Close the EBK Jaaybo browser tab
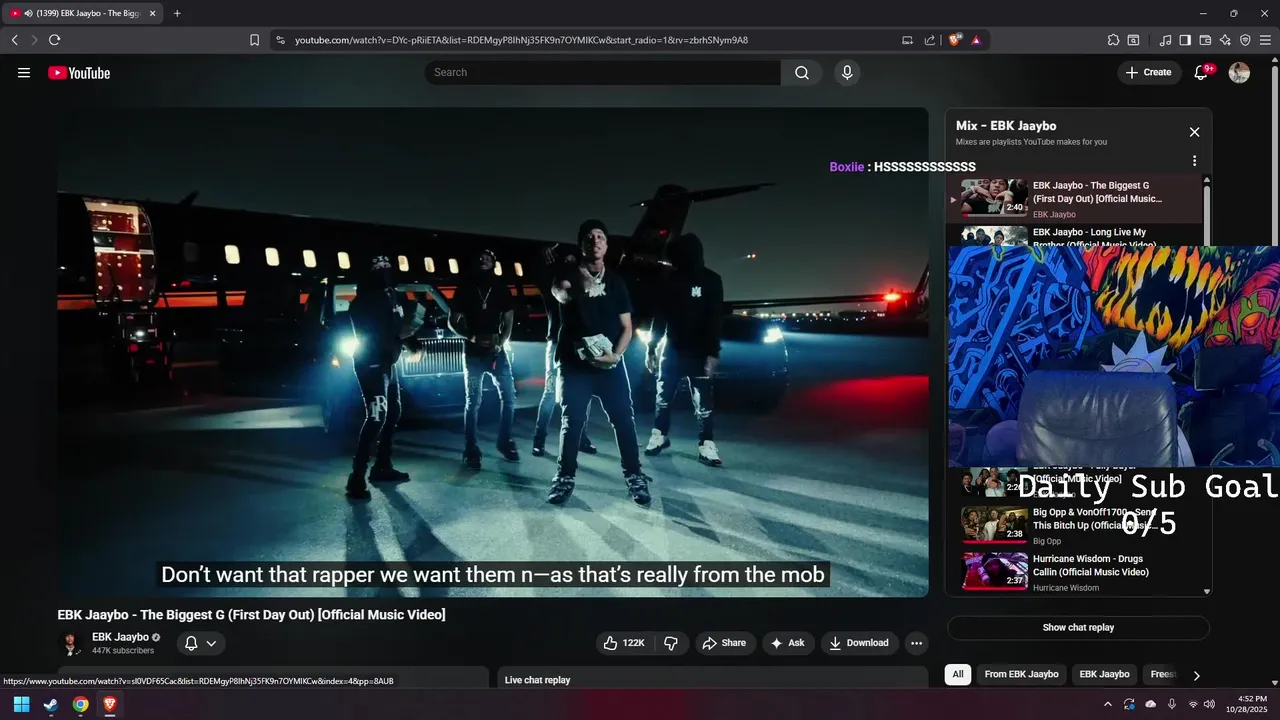Image resolution: width=1280 pixels, height=720 pixels. (x=153, y=13)
